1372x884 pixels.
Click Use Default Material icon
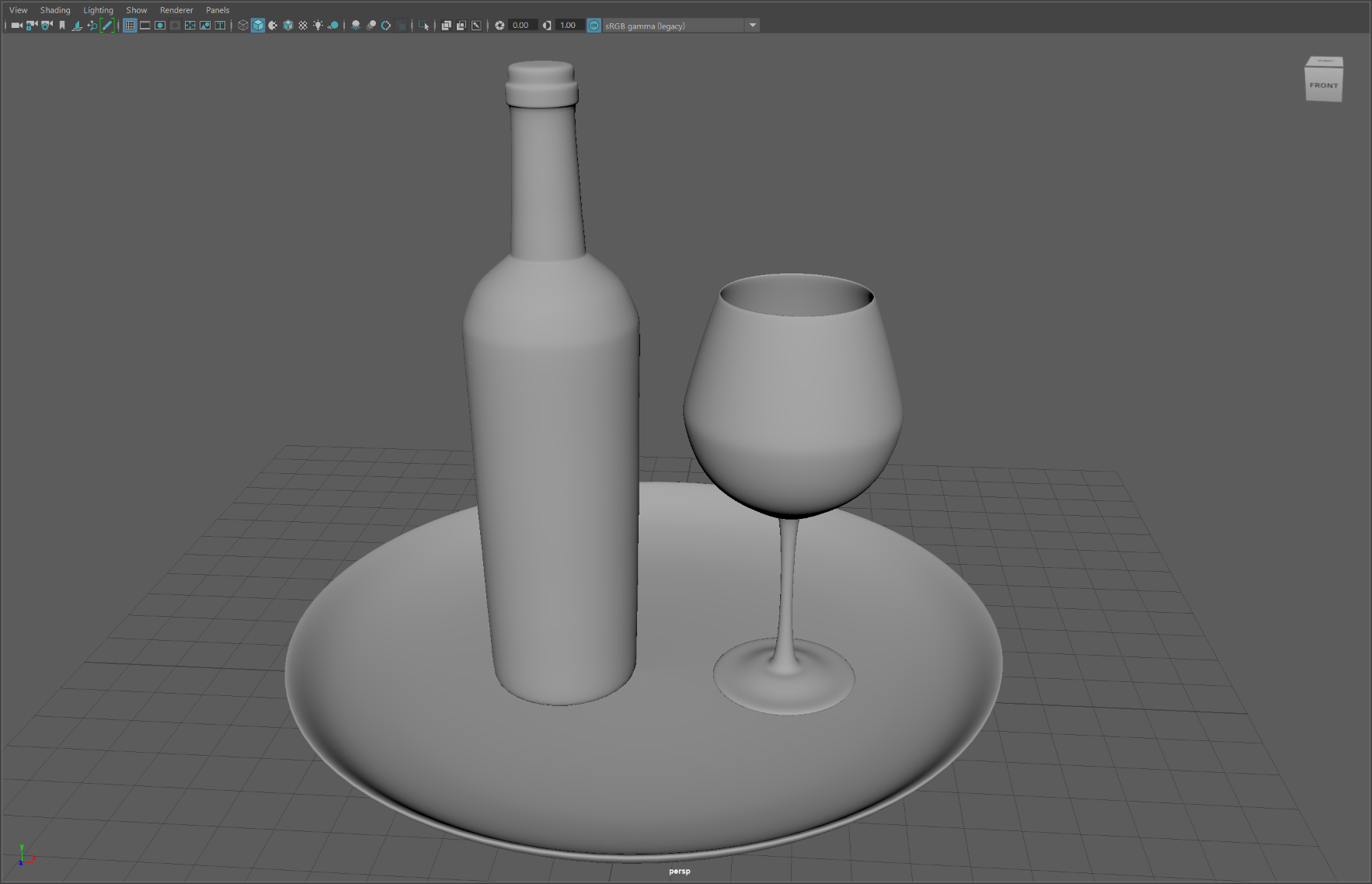pos(273,26)
